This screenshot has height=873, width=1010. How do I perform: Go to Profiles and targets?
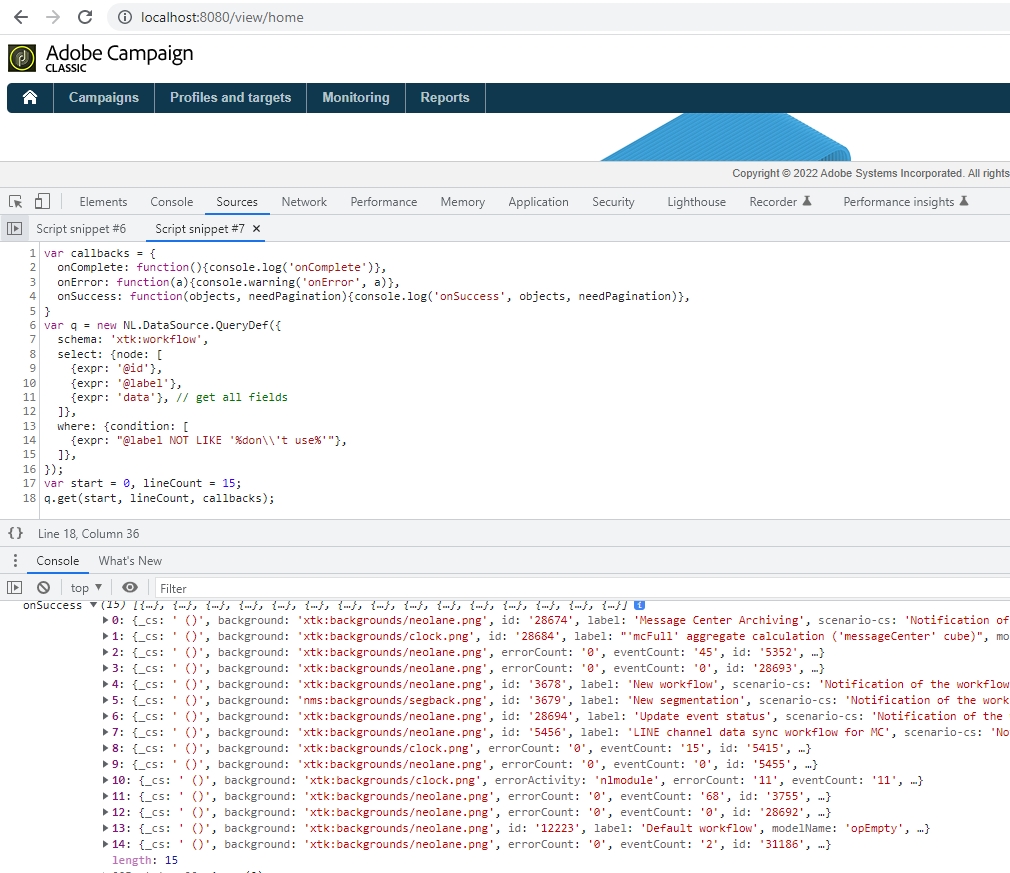coord(230,97)
